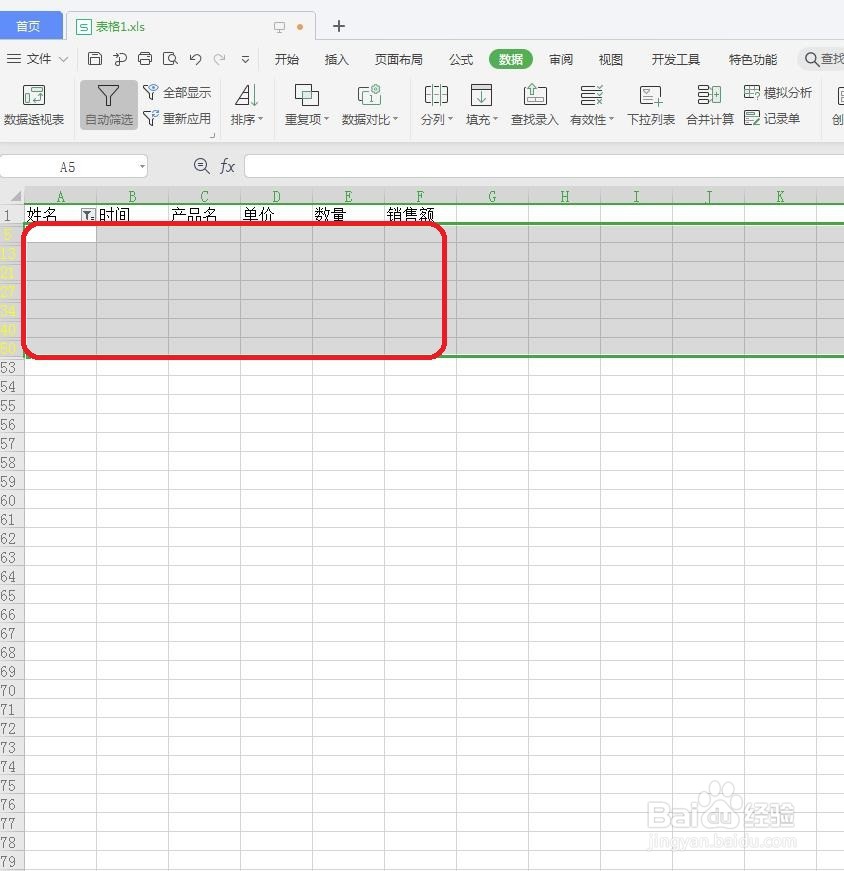Open the 文件 file menu

click(29, 58)
